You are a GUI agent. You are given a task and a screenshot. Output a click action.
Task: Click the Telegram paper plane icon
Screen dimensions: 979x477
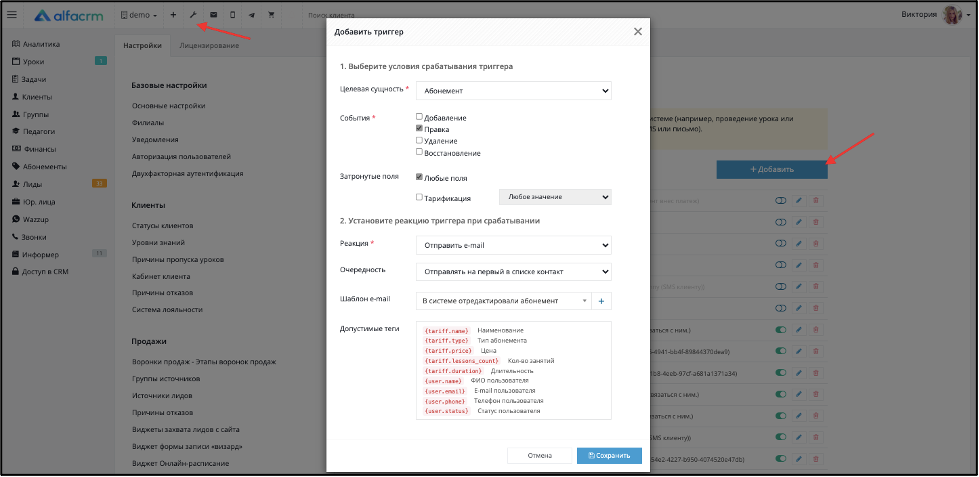coord(252,15)
